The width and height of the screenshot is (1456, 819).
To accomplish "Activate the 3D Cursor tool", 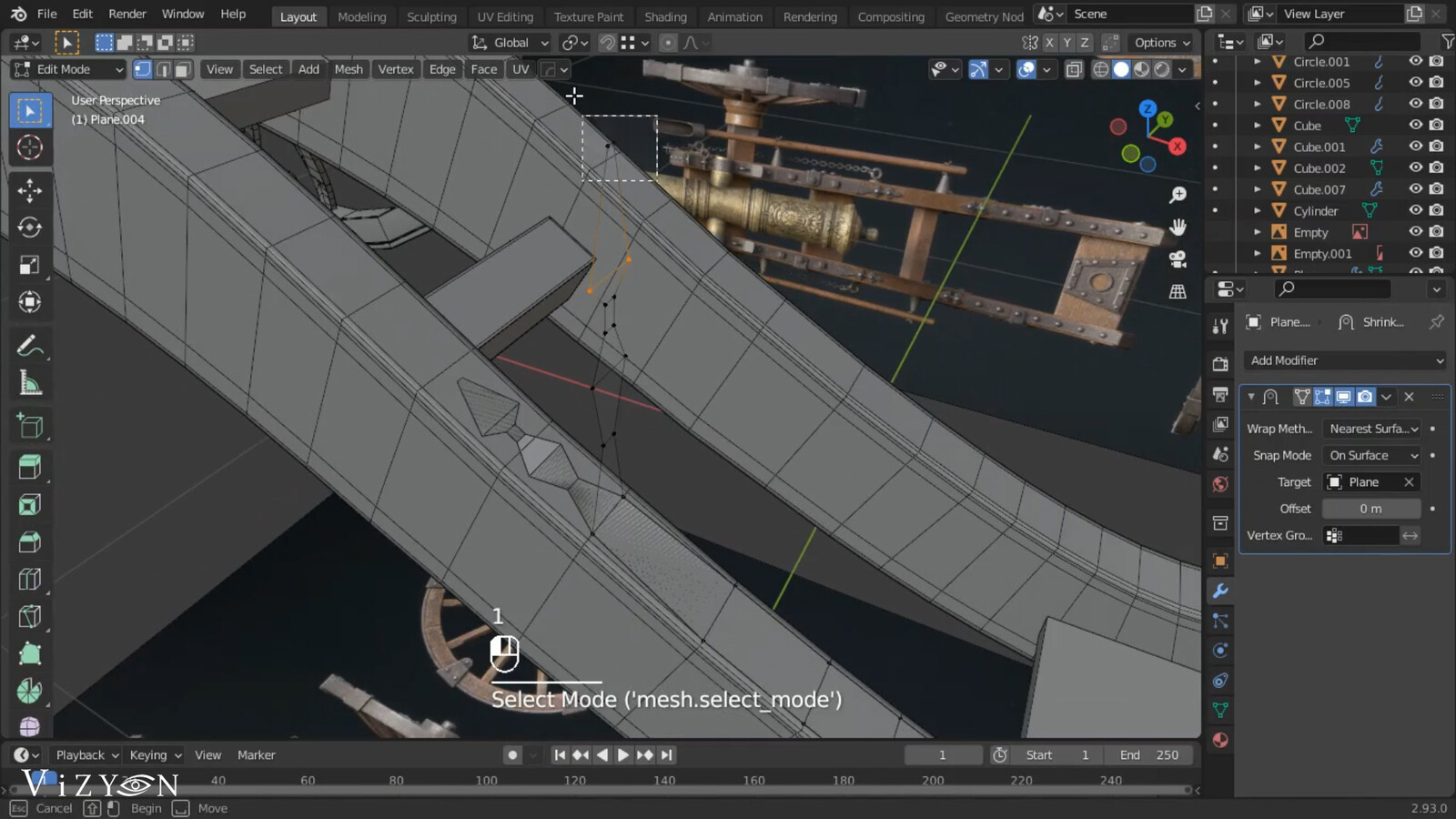I will tap(30, 147).
